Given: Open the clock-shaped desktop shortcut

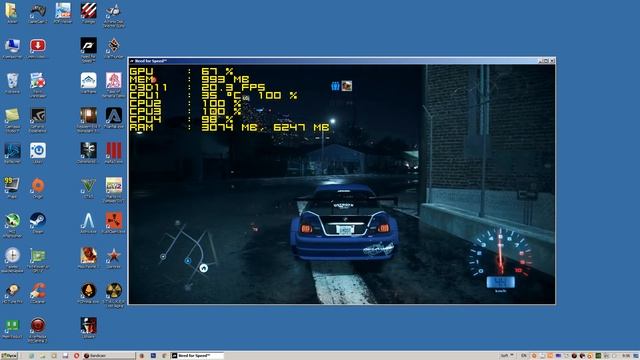Looking at the screenshot, I should pos(12,256).
